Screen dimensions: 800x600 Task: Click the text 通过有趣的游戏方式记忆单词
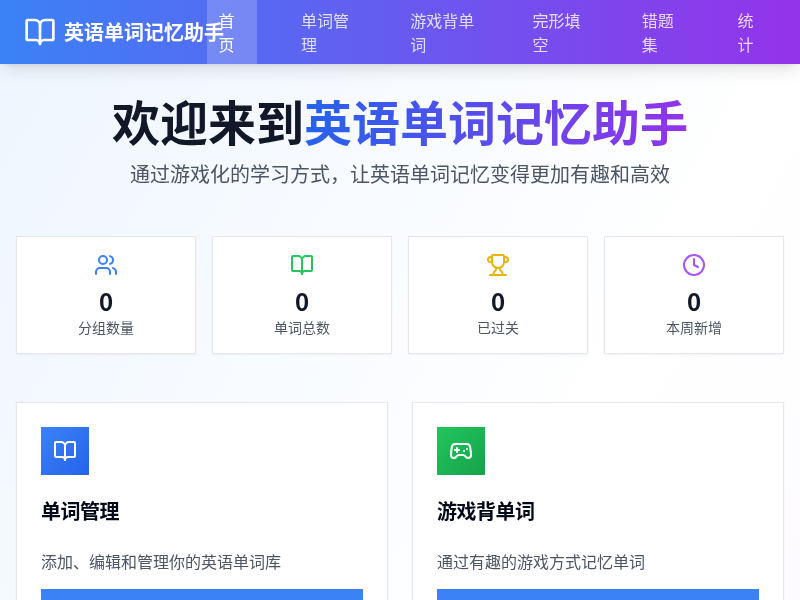point(541,562)
